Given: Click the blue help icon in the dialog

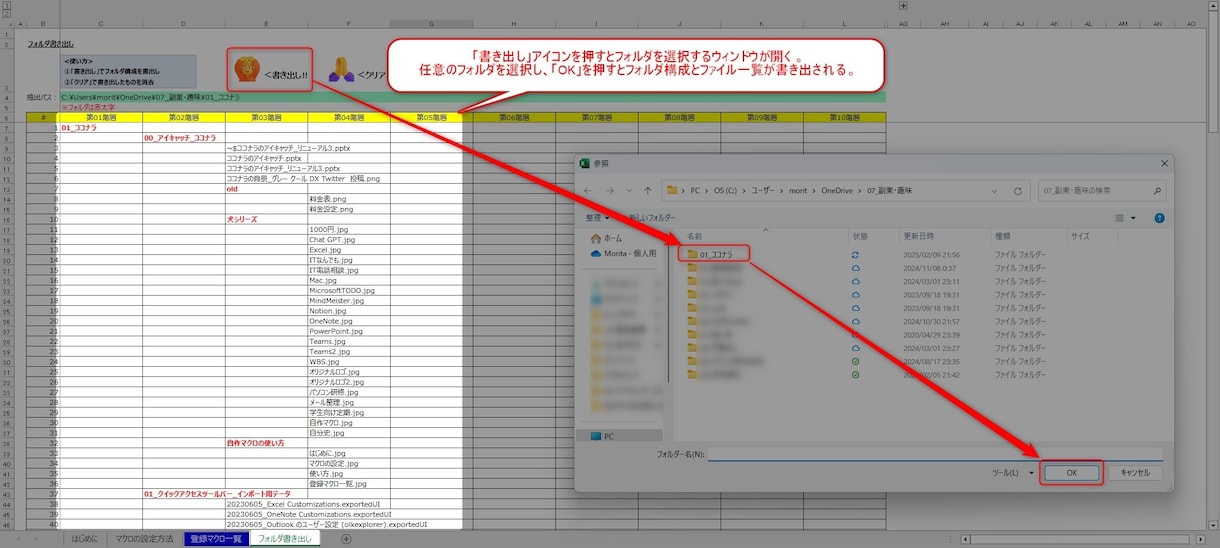Looking at the screenshot, I should pyautogui.click(x=1158, y=218).
